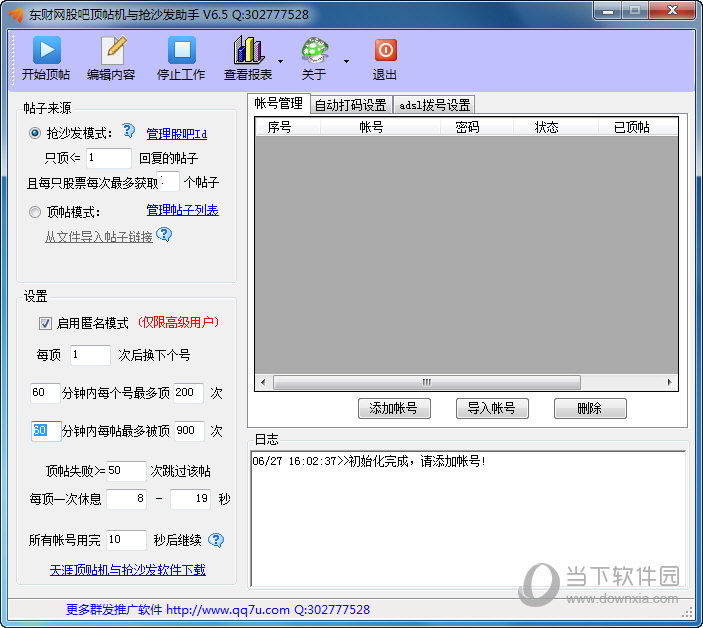Click help icon beside 抢沙发模式
This screenshot has width=703, height=628.
(129, 131)
